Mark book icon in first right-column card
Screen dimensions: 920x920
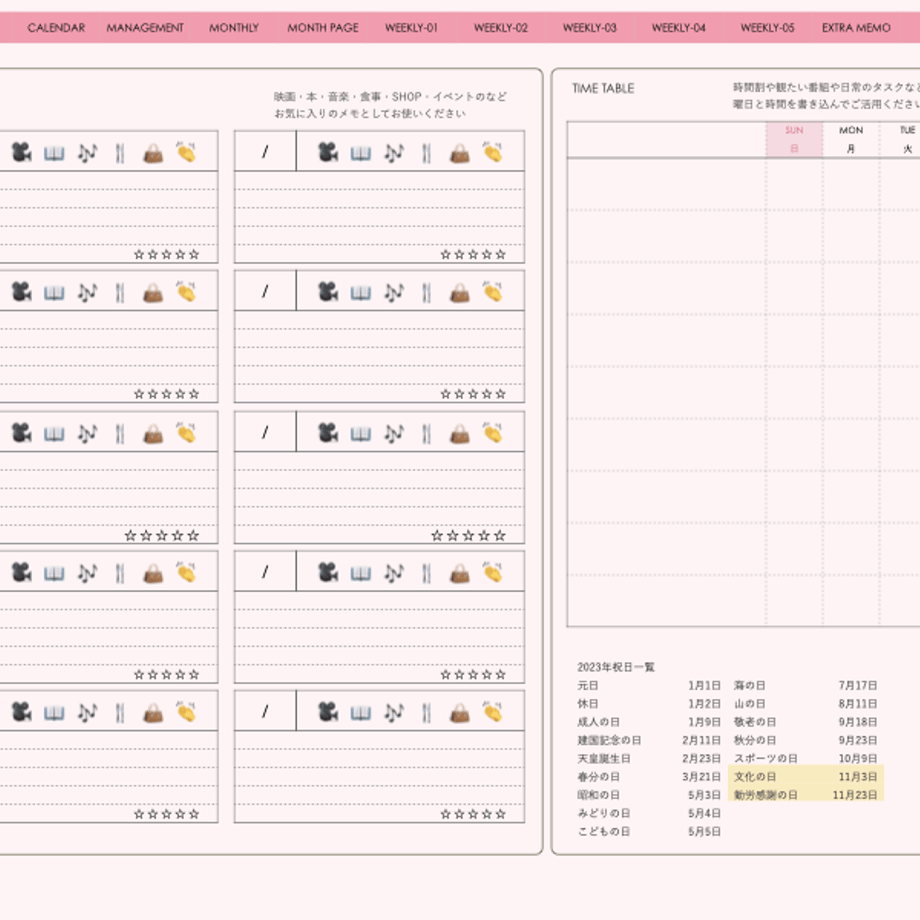pos(361,154)
